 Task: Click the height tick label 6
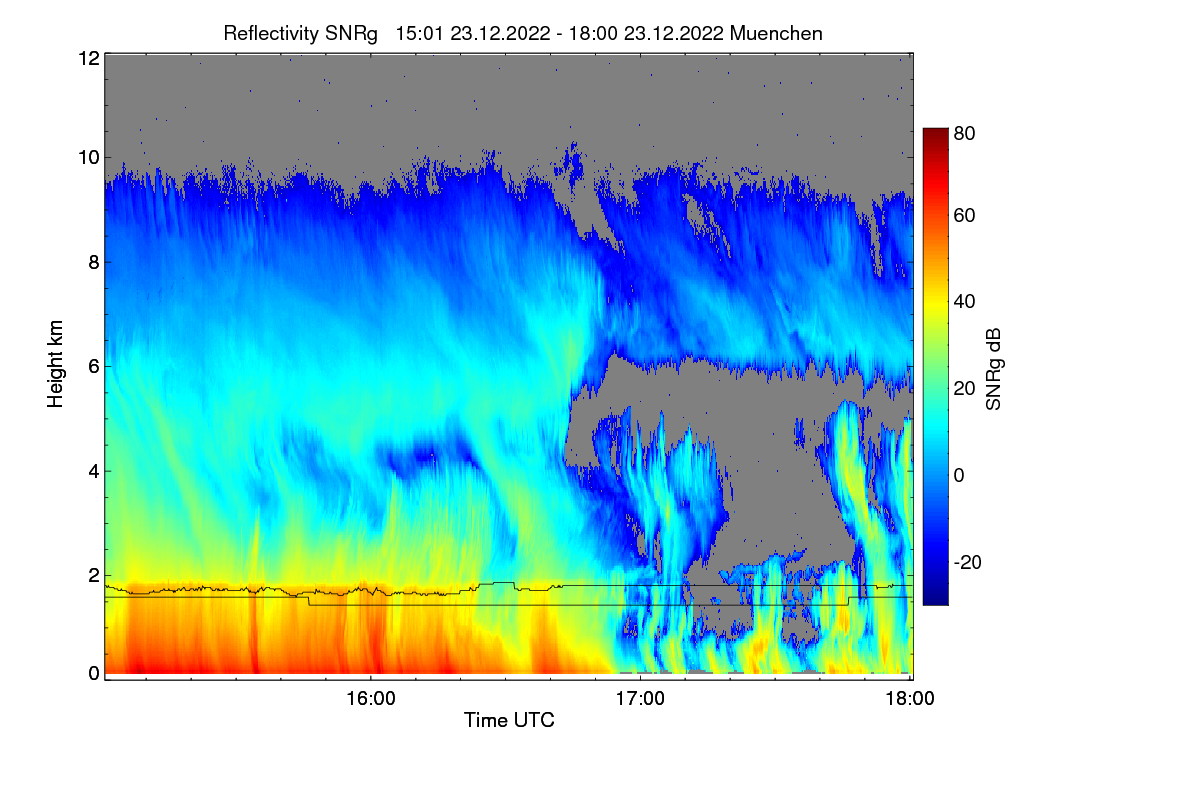tap(93, 367)
